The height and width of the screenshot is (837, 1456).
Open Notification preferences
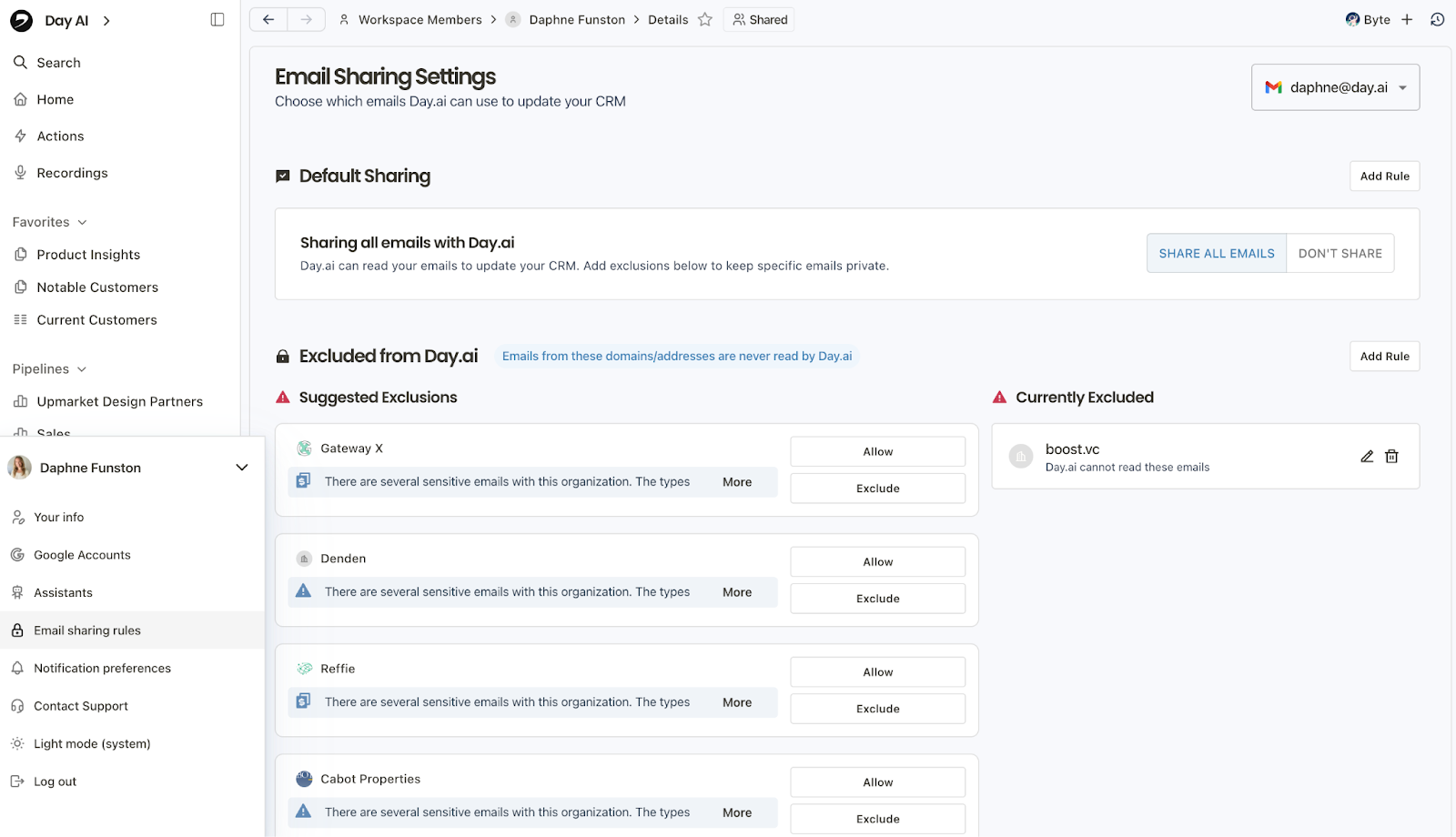tap(132, 668)
